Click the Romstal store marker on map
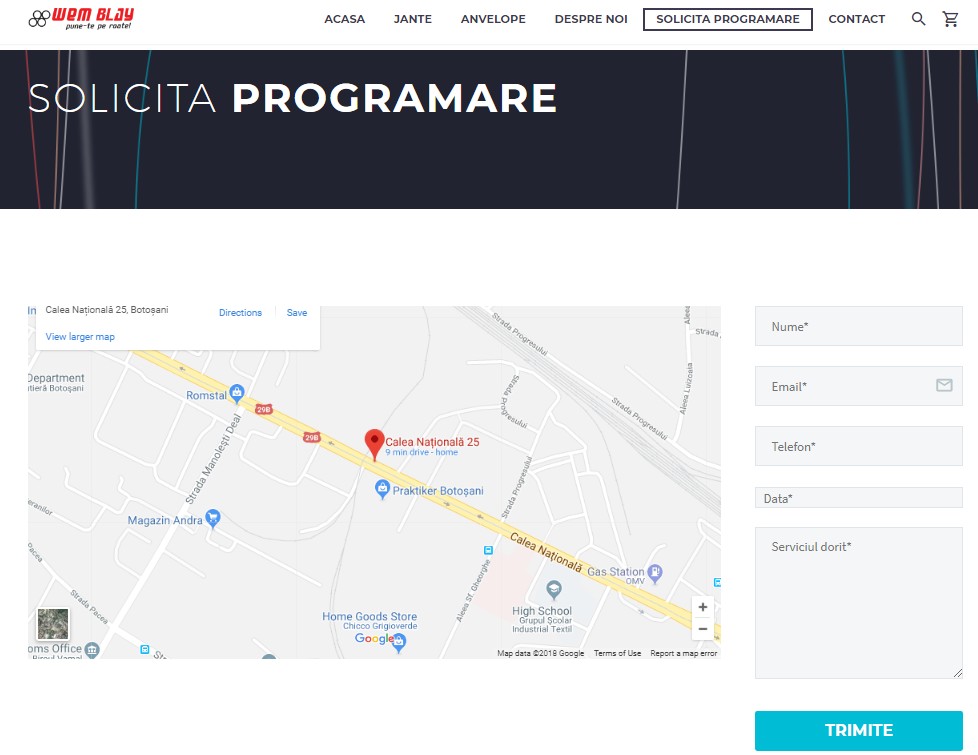Screen dimensions: 978x755 [x=237, y=394]
